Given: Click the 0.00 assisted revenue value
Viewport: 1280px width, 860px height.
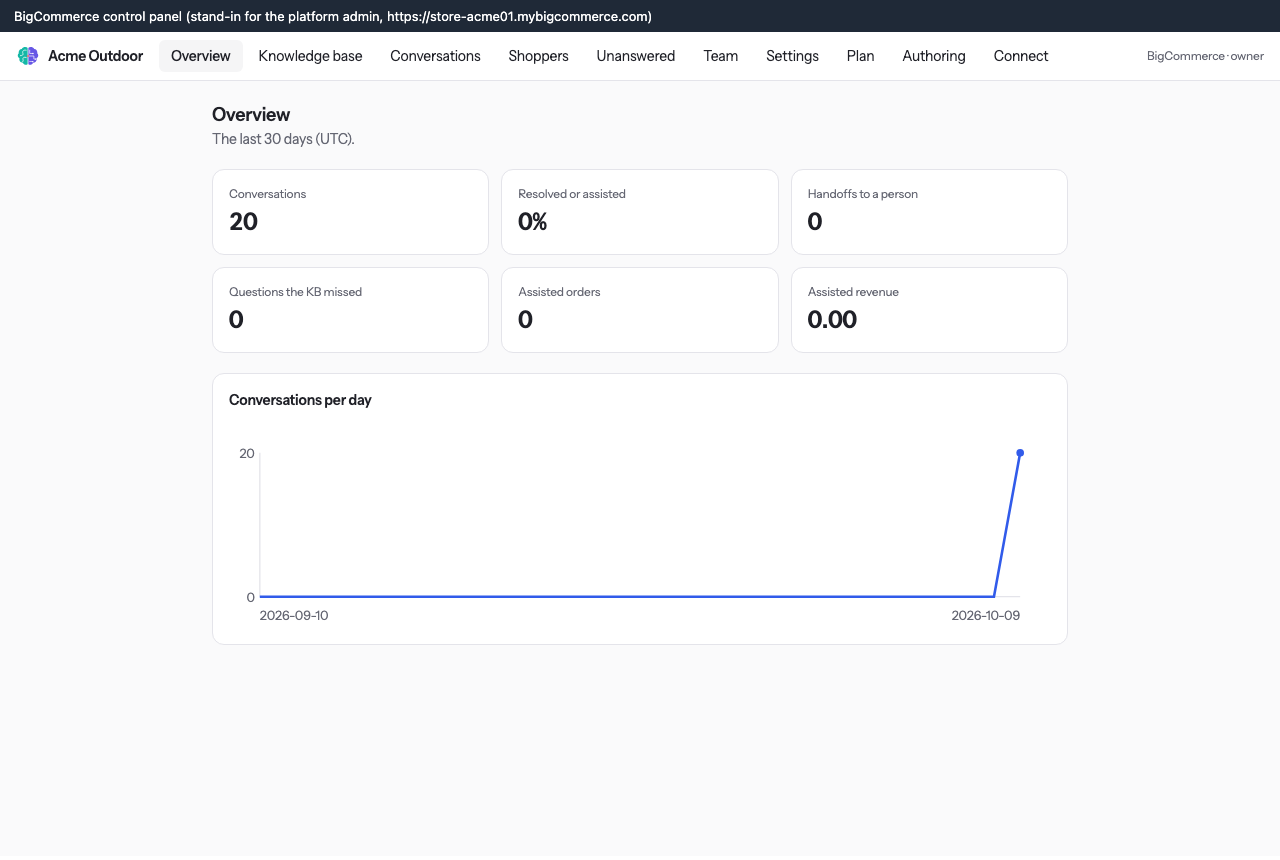Looking at the screenshot, I should 832,320.
